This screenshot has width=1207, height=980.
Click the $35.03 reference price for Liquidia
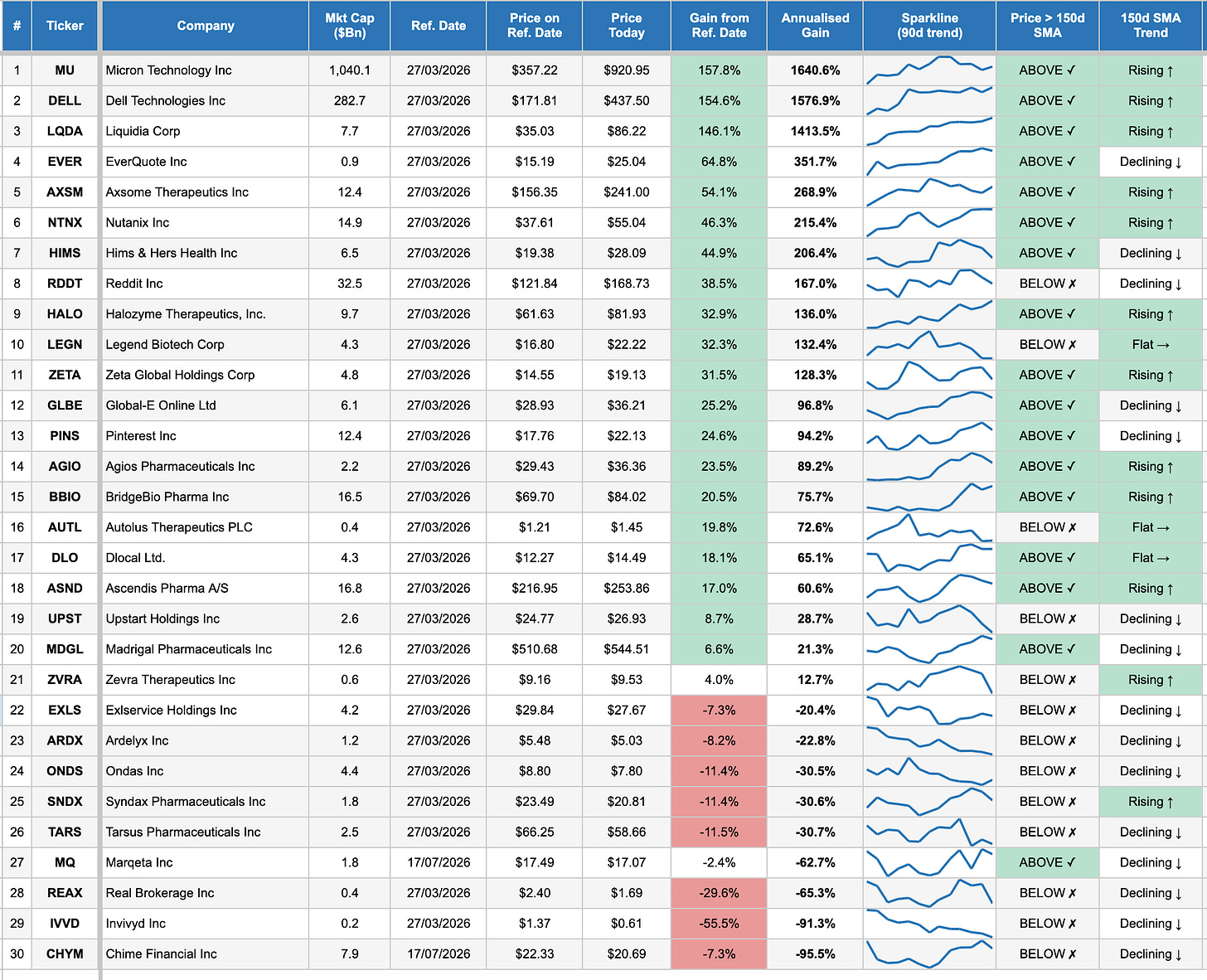click(x=535, y=131)
